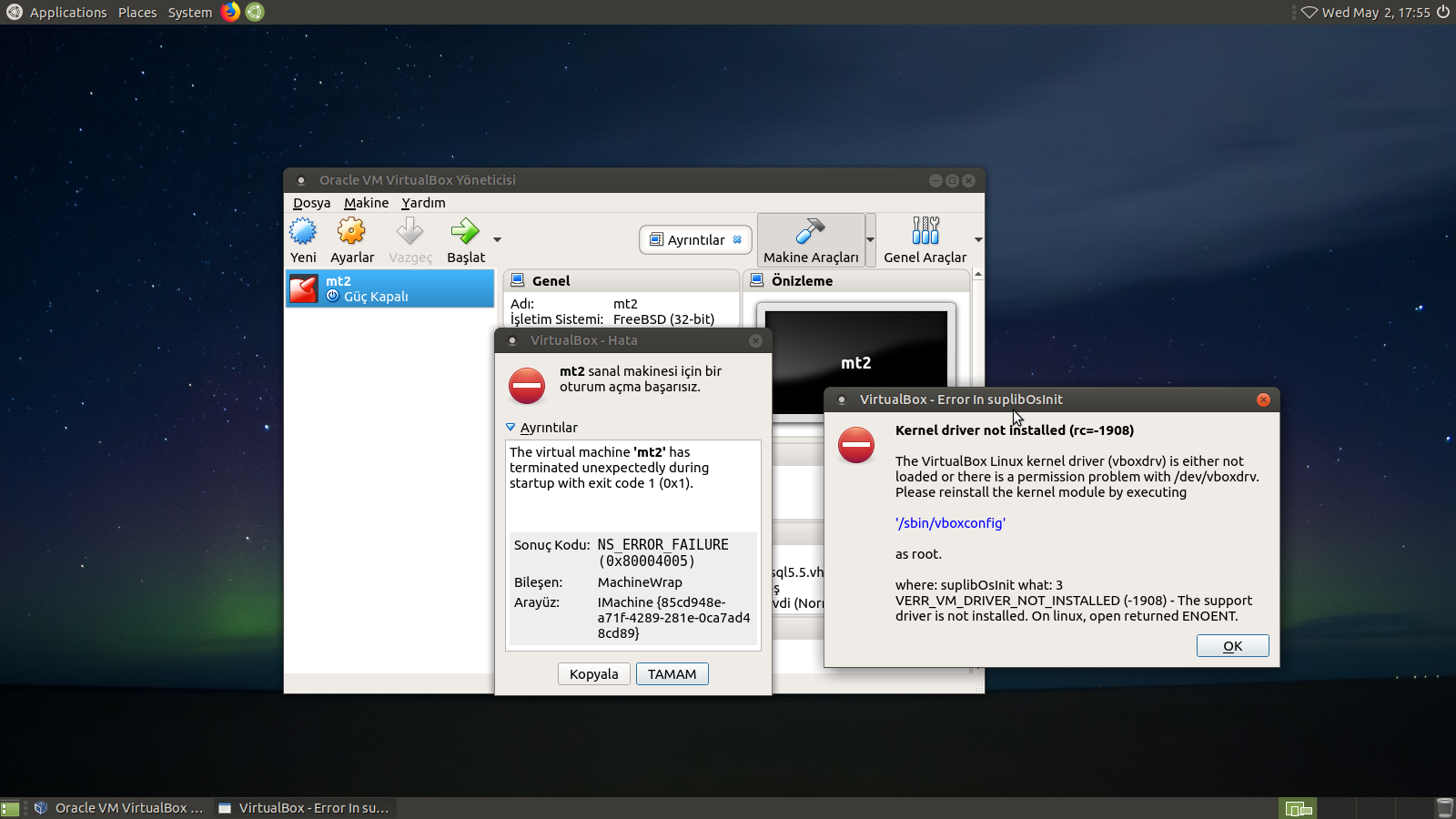Select the Makine Araçları tool button
This screenshot has width=1456, height=819.
(x=811, y=240)
